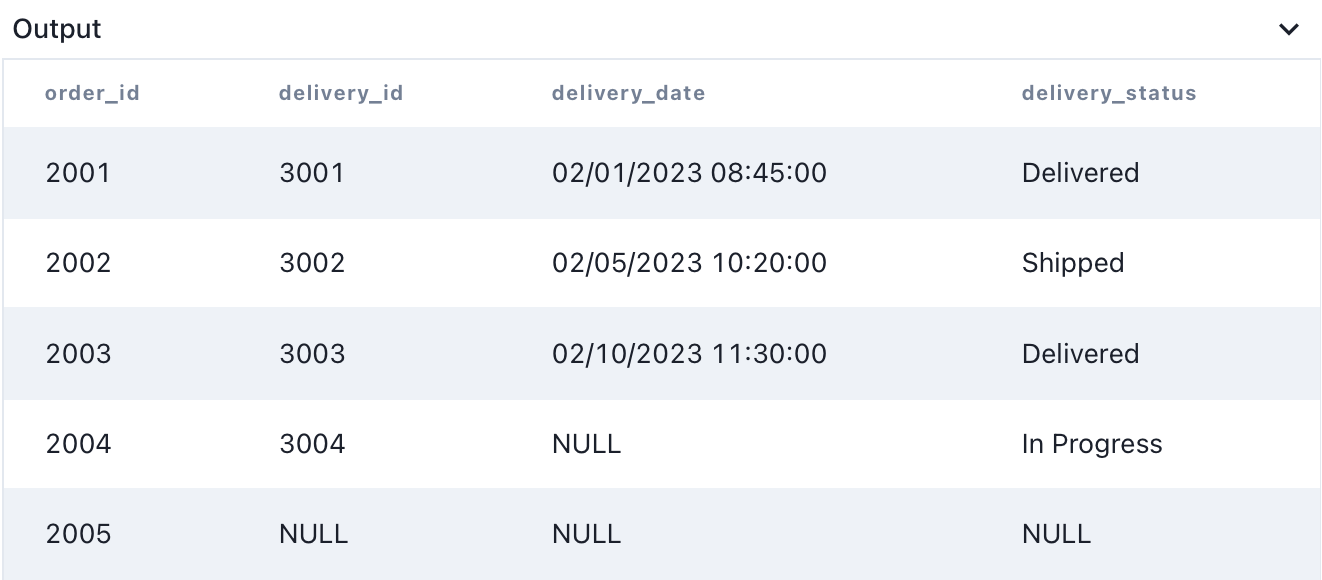Image resolution: width=1322 pixels, height=580 pixels.
Task: Click delivery date 02/01/2023 08:45:00
Action: click(x=689, y=173)
